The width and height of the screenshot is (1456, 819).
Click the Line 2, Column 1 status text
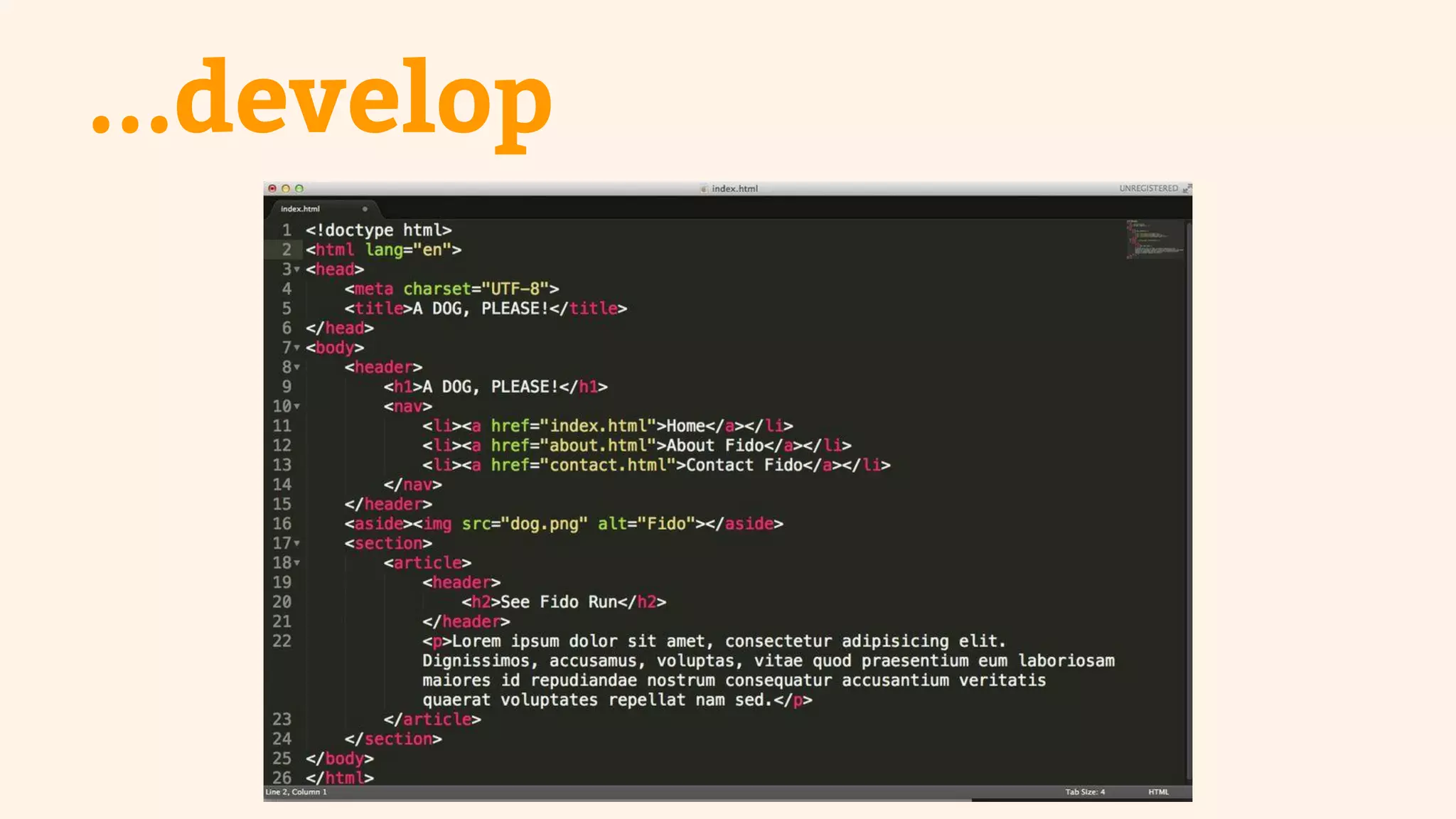[x=296, y=792]
